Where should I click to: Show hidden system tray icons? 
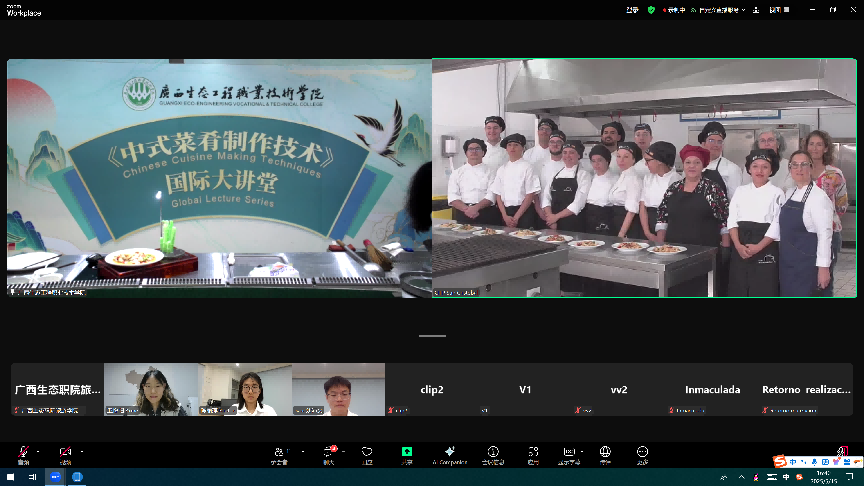[x=742, y=477]
